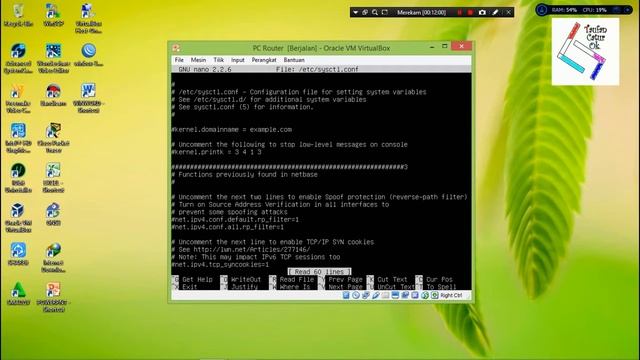Take a snapshot with the recorder camera icon
640x360 pixels.
click(482, 12)
